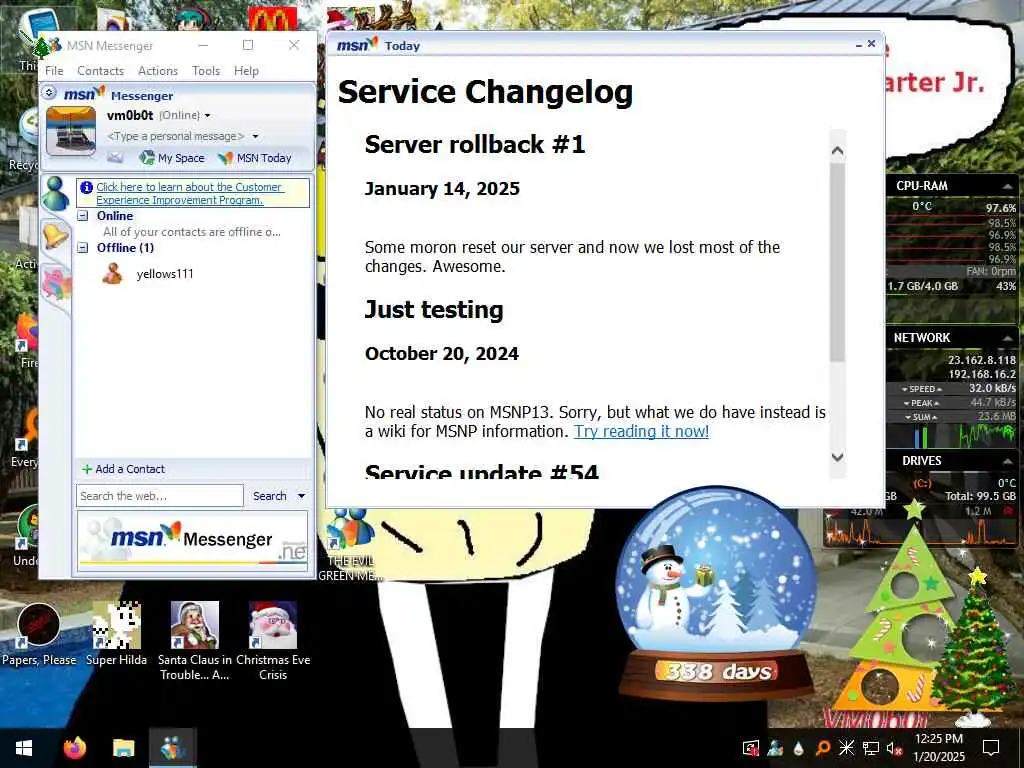Select the alerts bell tab icon

pos(55,235)
